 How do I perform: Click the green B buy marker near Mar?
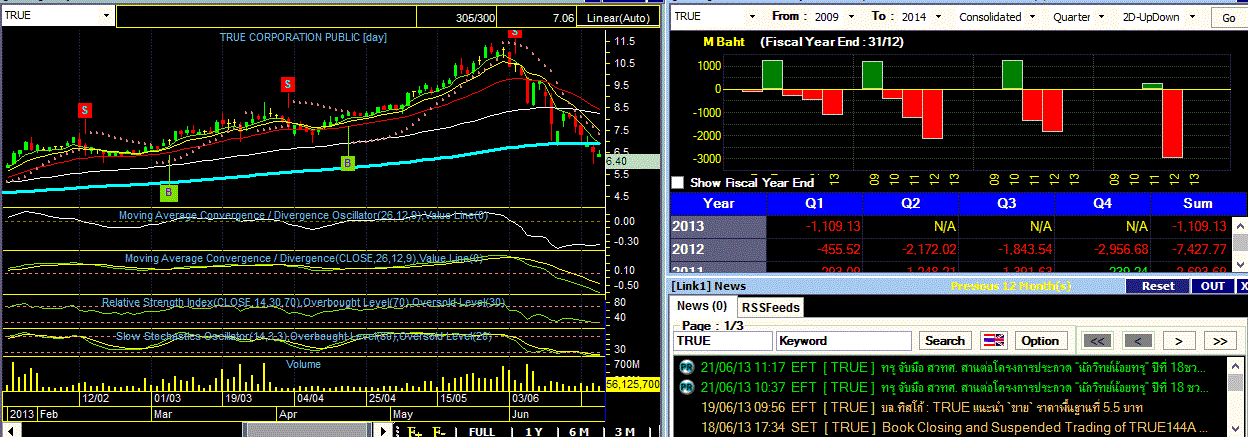point(168,191)
